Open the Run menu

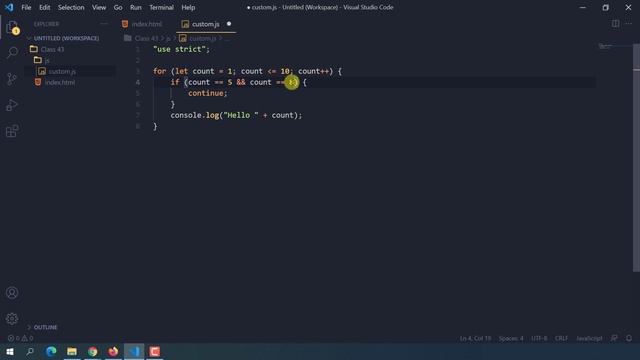click(x=136, y=7)
